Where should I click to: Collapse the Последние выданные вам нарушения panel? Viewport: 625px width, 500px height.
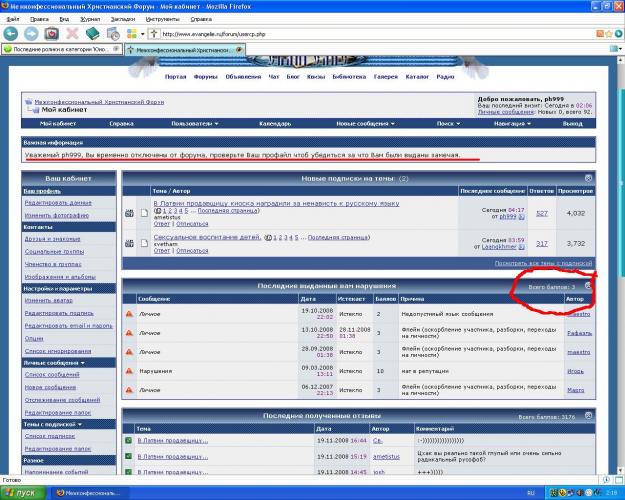588,285
